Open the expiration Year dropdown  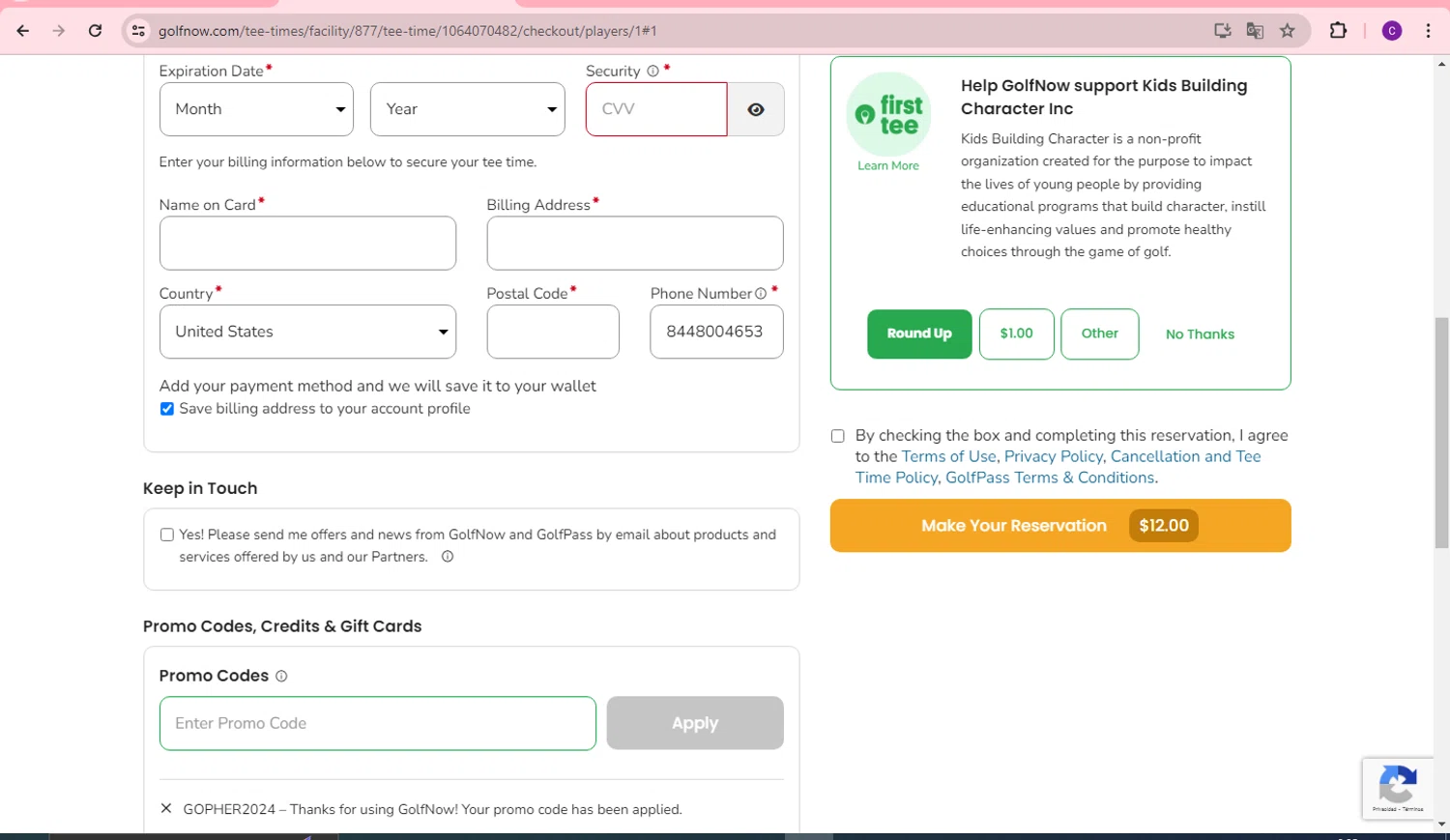pyautogui.click(x=468, y=109)
